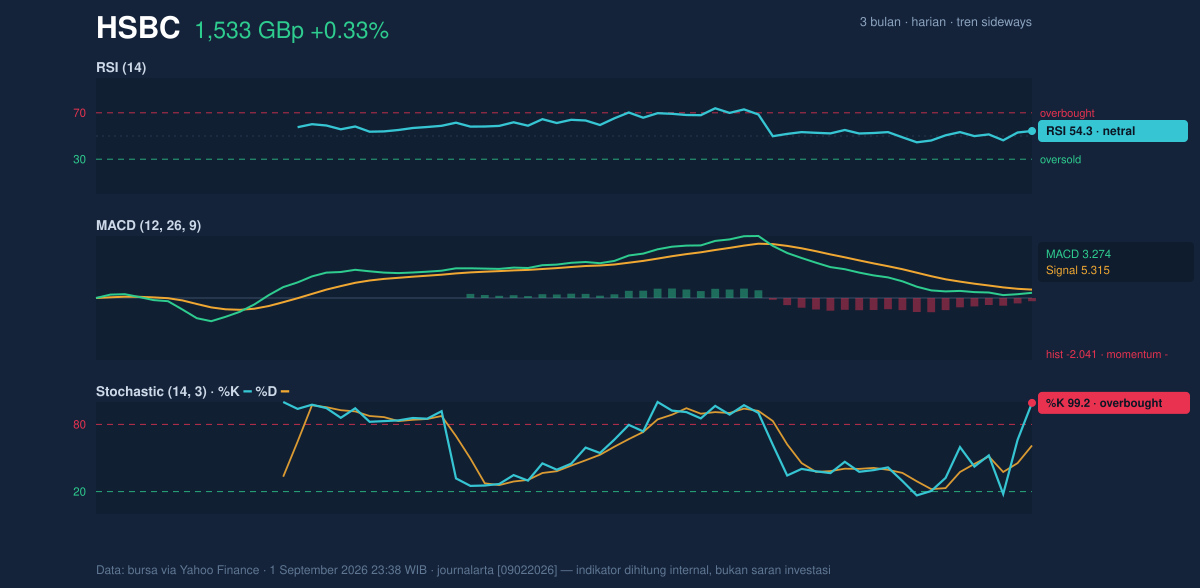
Task: Click the RSI 70 axis label
Action: click(79, 113)
